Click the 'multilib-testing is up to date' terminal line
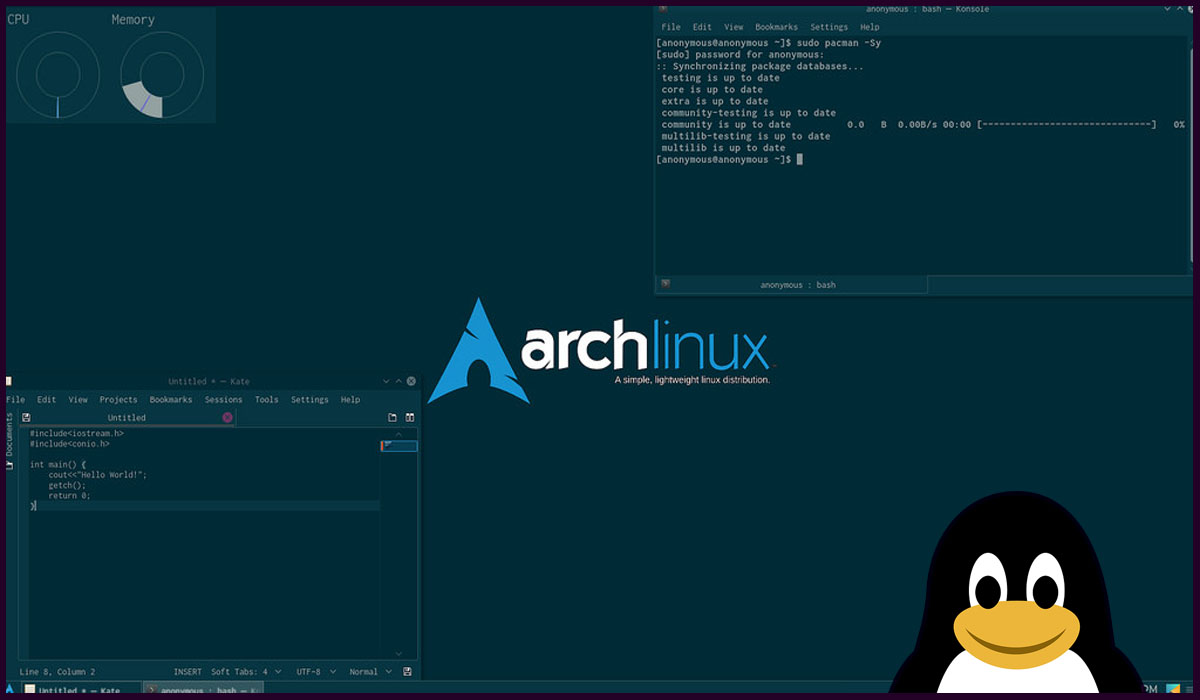The image size is (1200, 700). click(745, 136)
